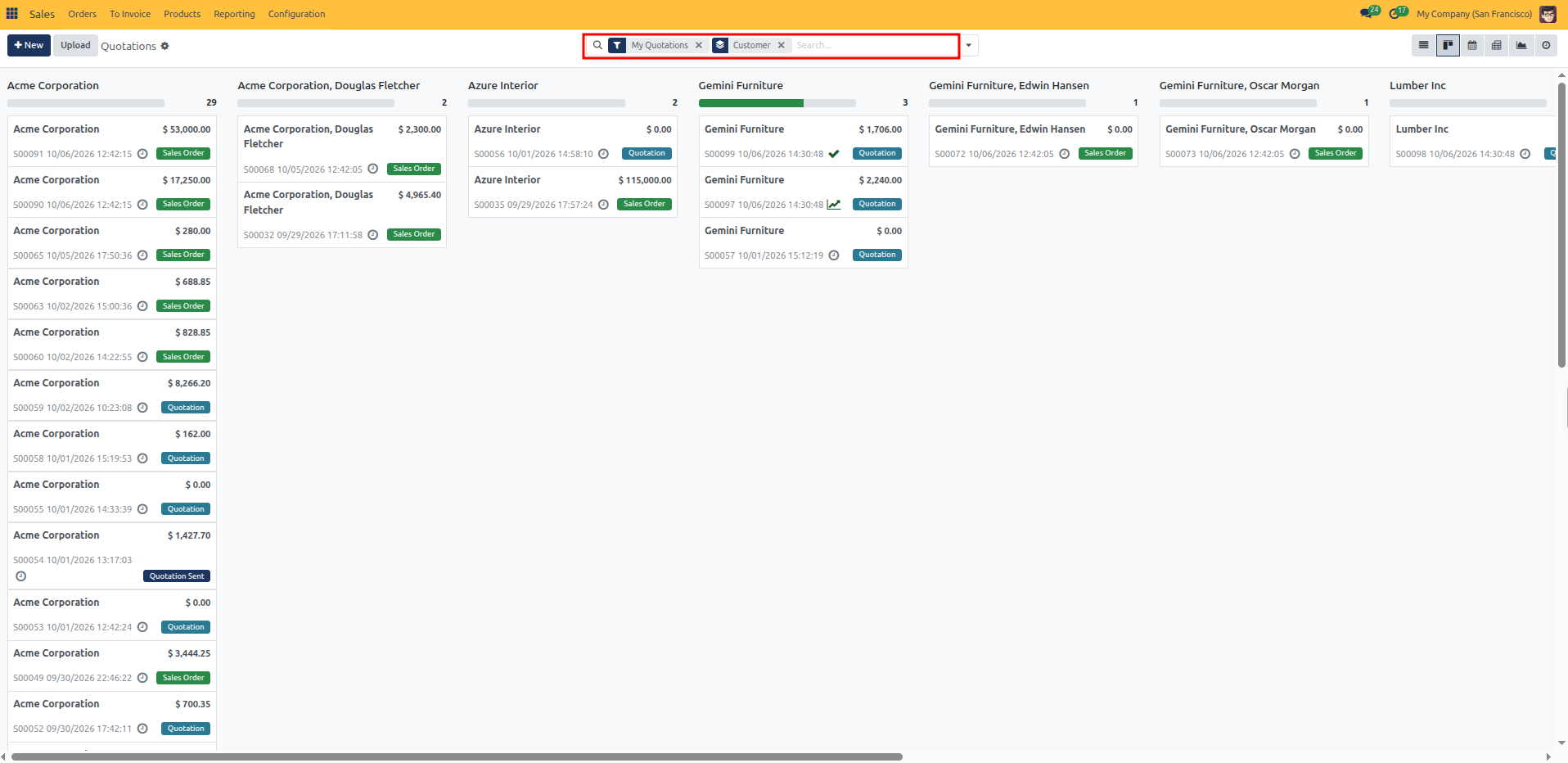The image size is (1568, 763).
Task: Switch to kanban view
Action: 1448,45
